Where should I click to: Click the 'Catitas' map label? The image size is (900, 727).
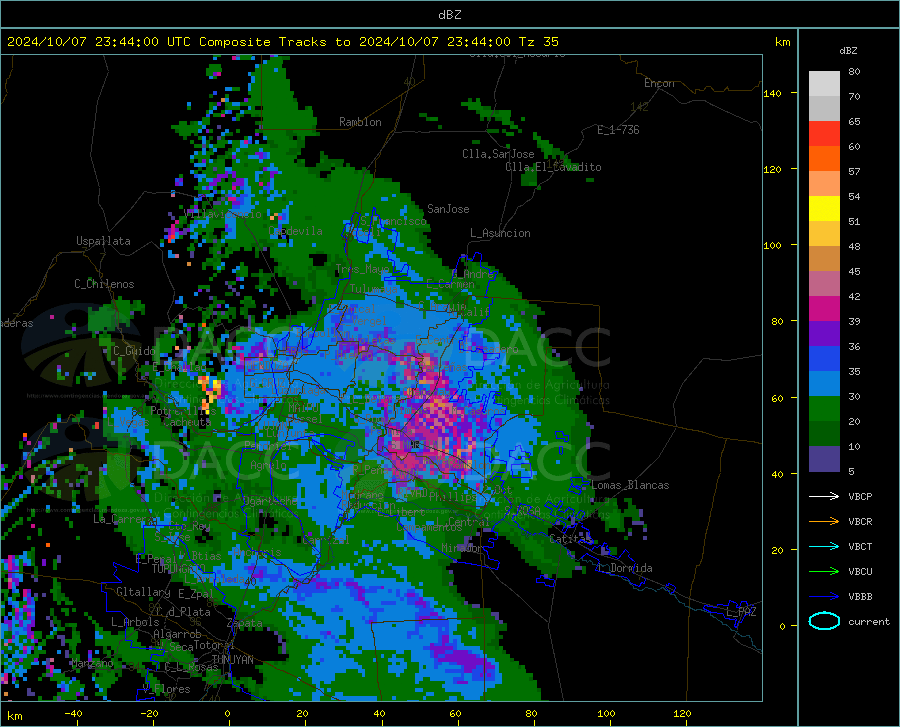[570, 539]
